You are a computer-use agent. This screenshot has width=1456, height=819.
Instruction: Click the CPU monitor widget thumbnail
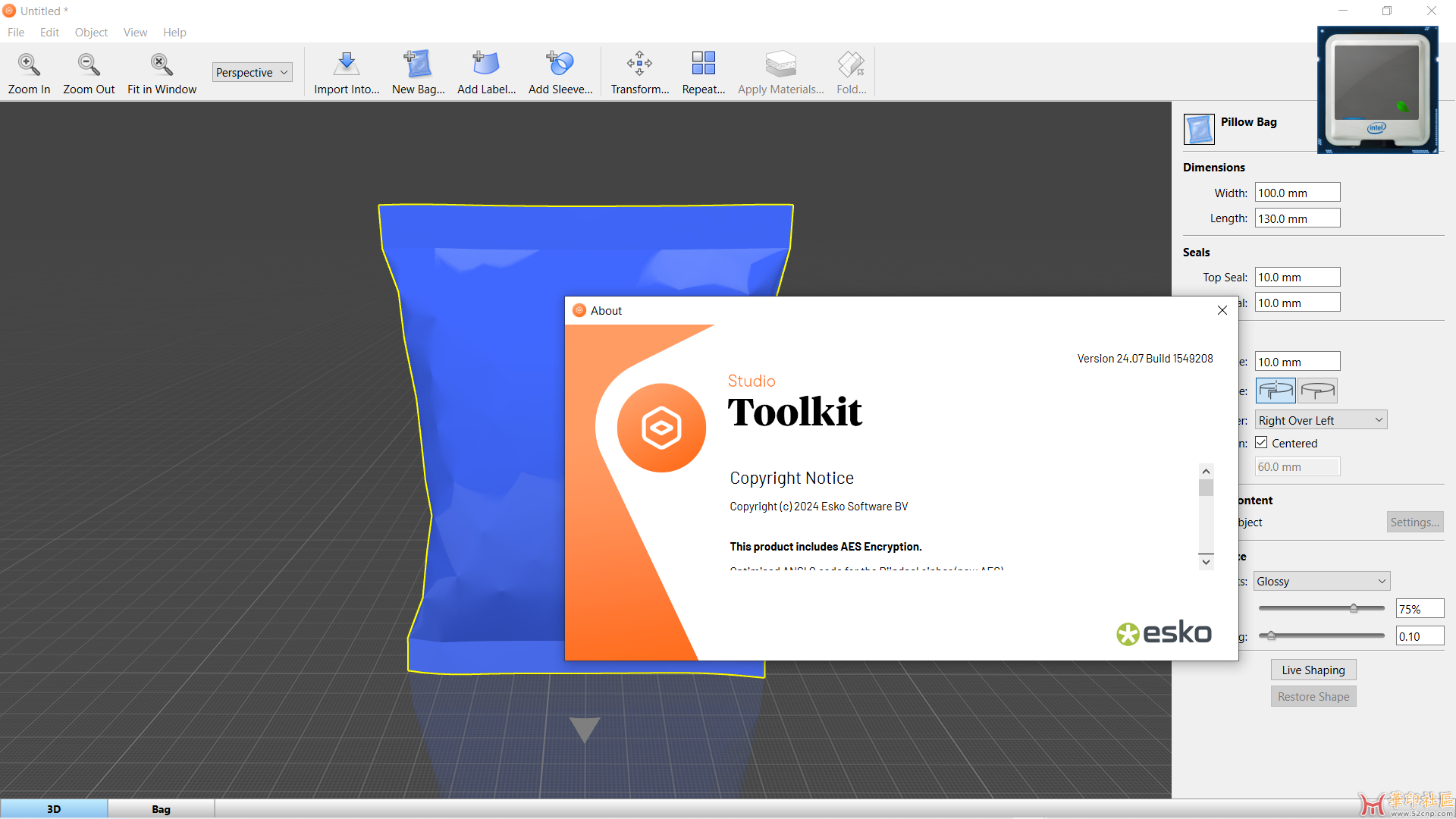(x=1378, y=90)
